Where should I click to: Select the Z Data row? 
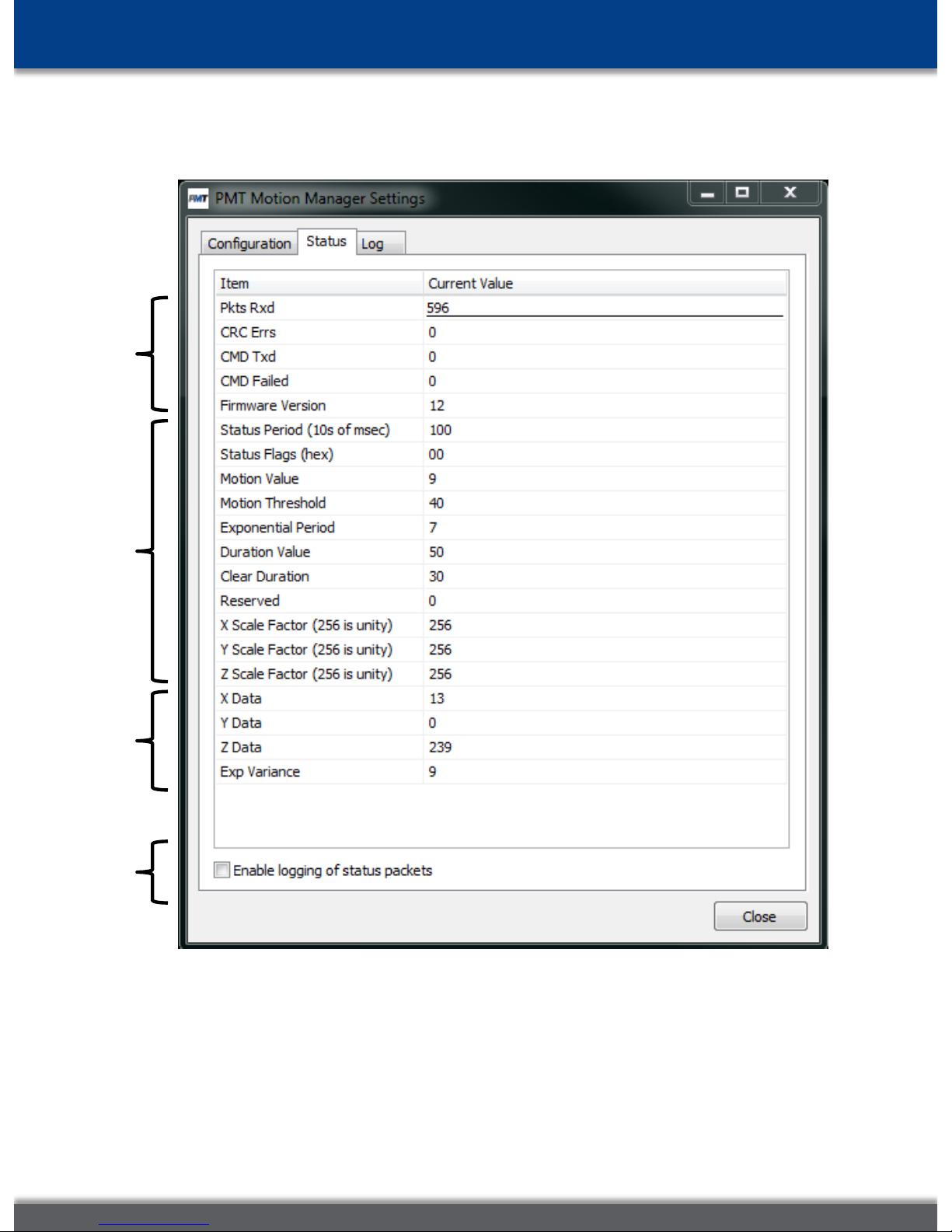point(501,747)
